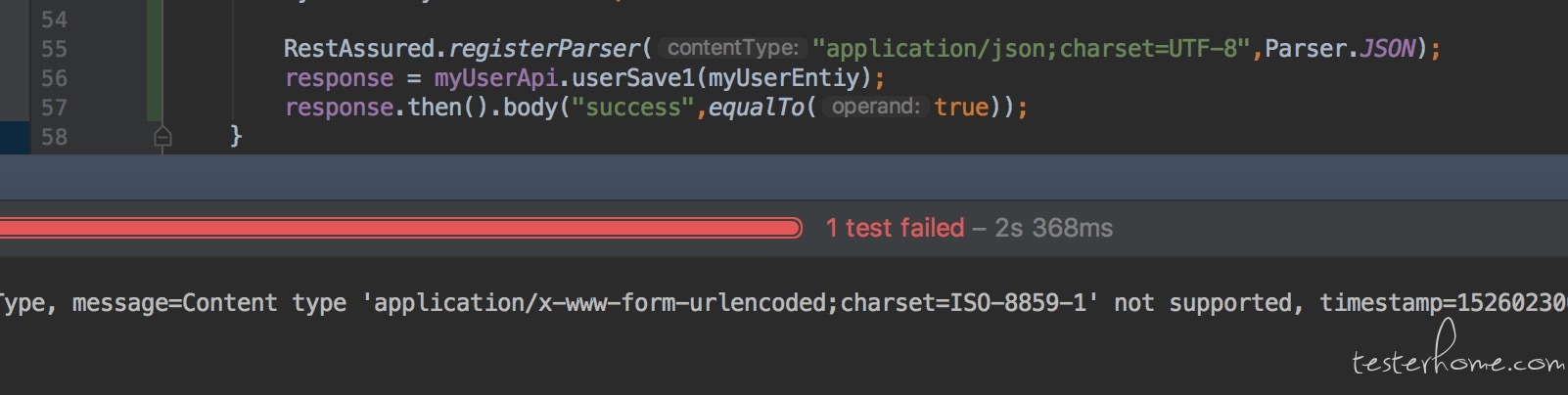Viewport: 1568px width, 395px height.
Task: Click line number 57 in gutter
Action: pyautogui.click(x=54, y=108)
